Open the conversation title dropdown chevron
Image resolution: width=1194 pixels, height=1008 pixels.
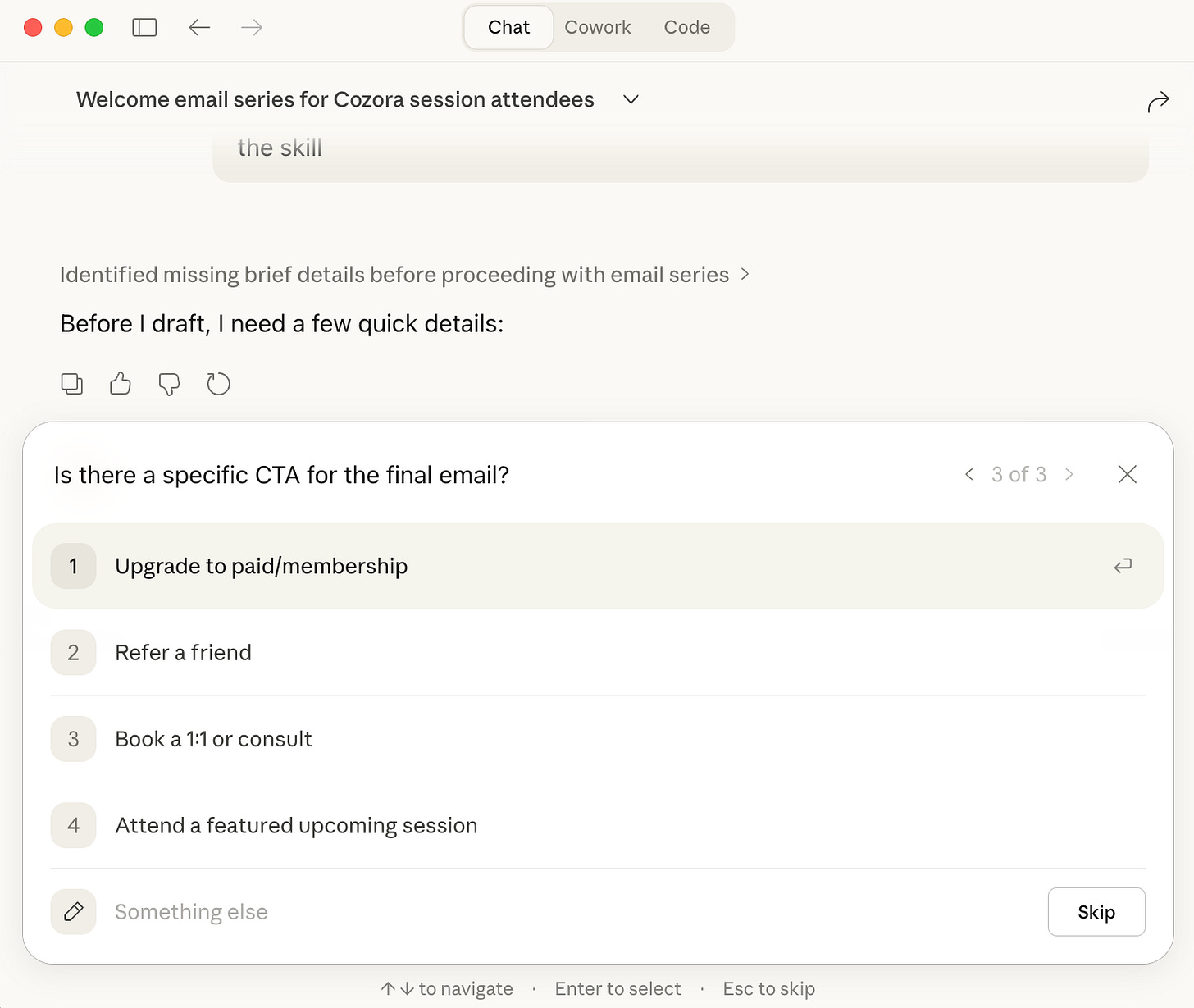[631, 100]
